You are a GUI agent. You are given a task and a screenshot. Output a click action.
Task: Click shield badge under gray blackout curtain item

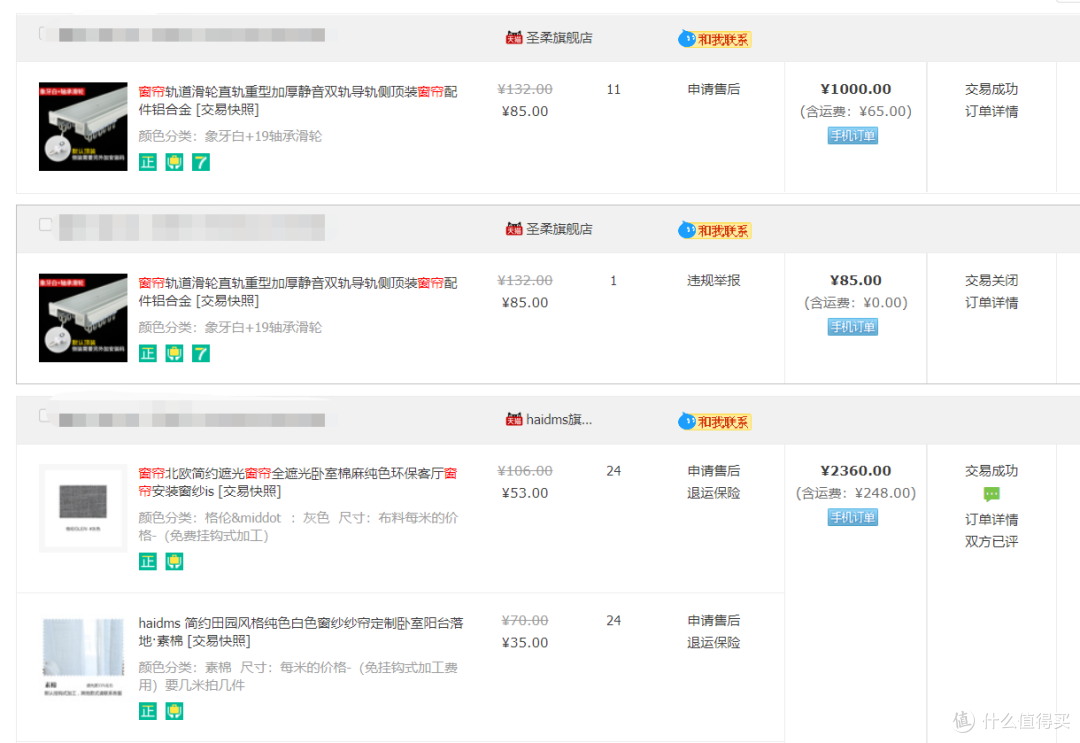point(174,562)
